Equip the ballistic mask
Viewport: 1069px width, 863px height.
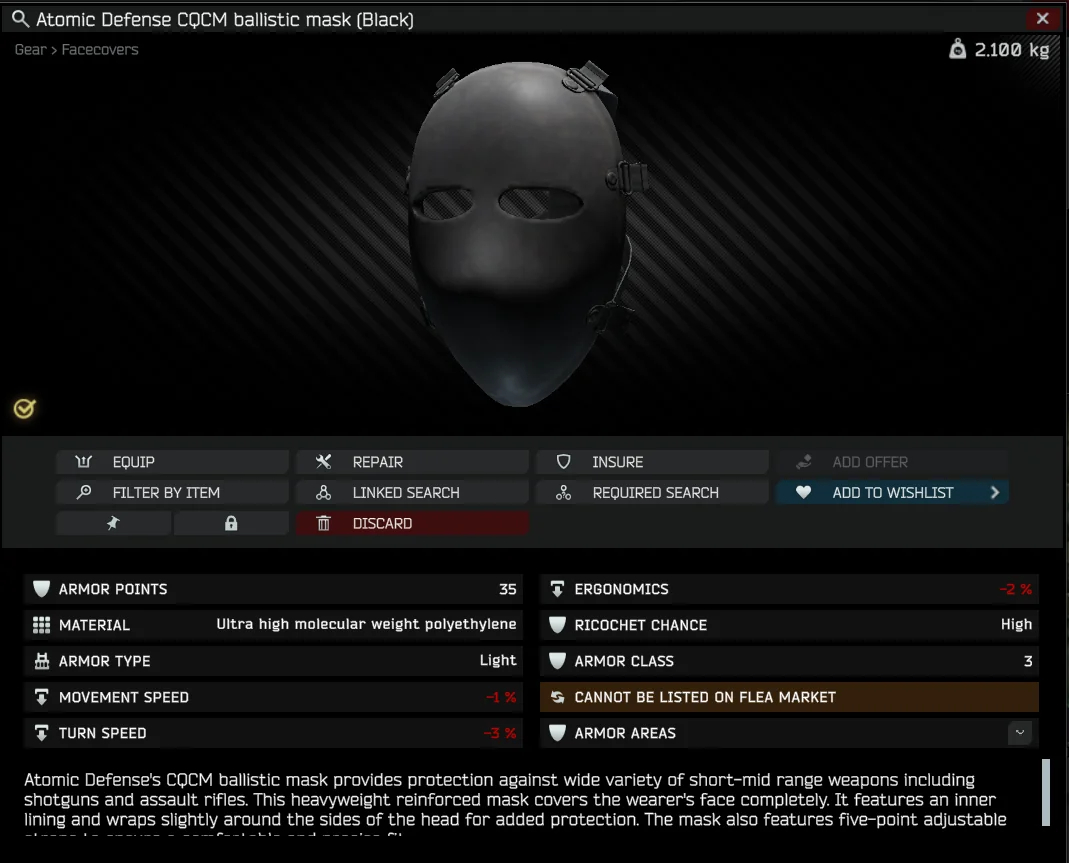tap(172, 462)
